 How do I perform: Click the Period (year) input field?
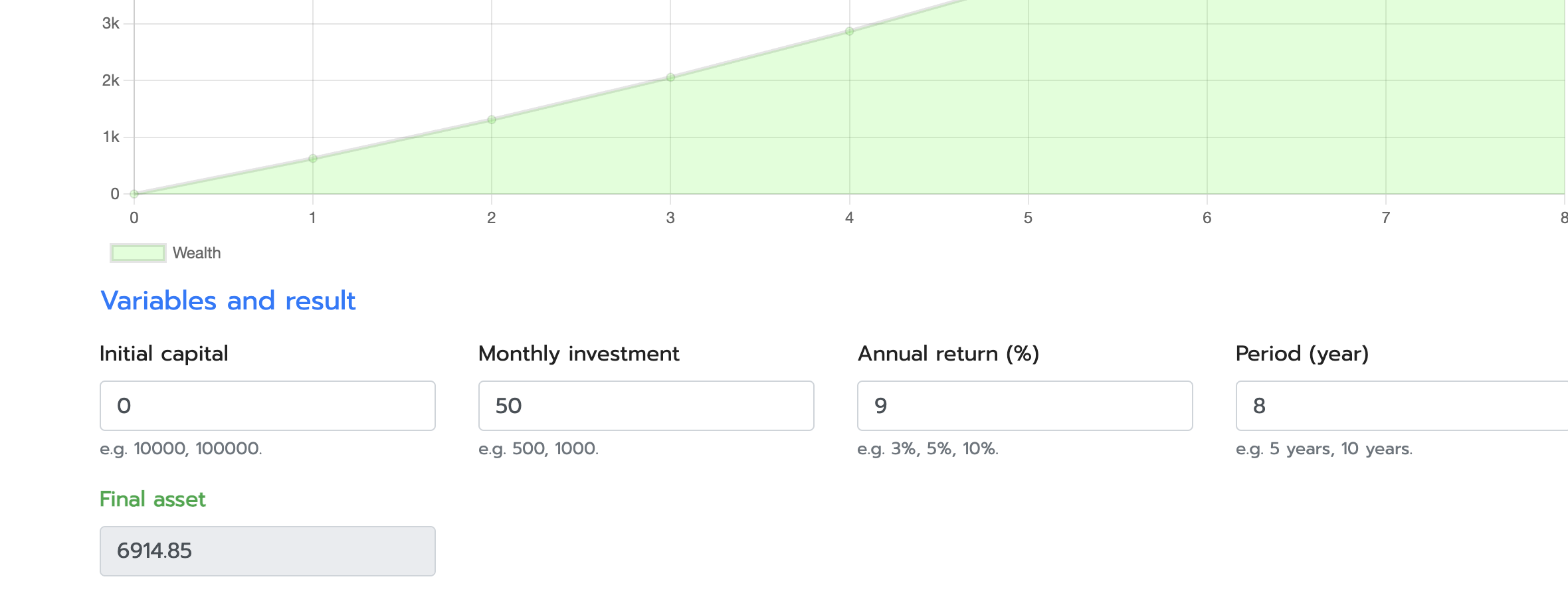coord(1402,406)
